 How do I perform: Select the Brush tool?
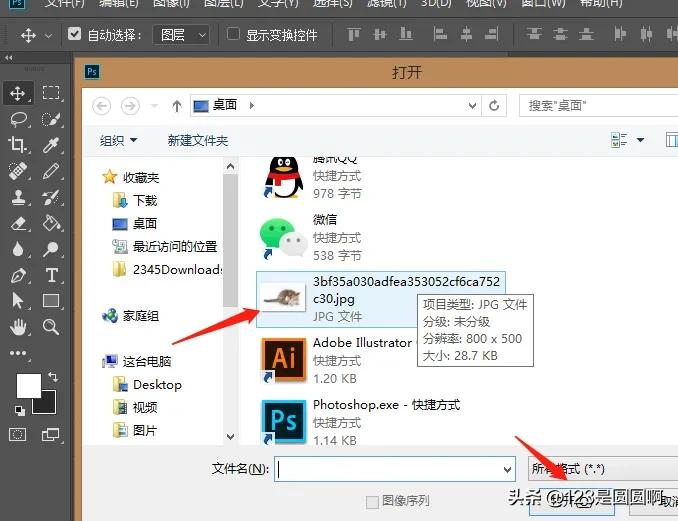(51, 171)
